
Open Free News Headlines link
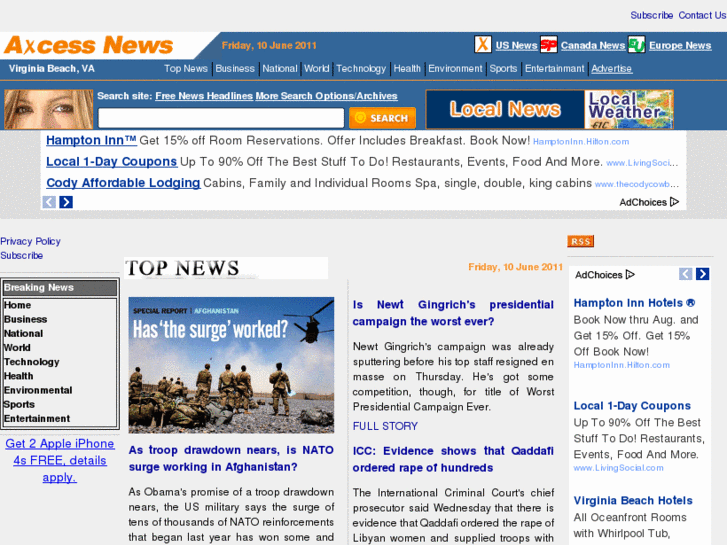pyautogui.click(x=204, y=96)
